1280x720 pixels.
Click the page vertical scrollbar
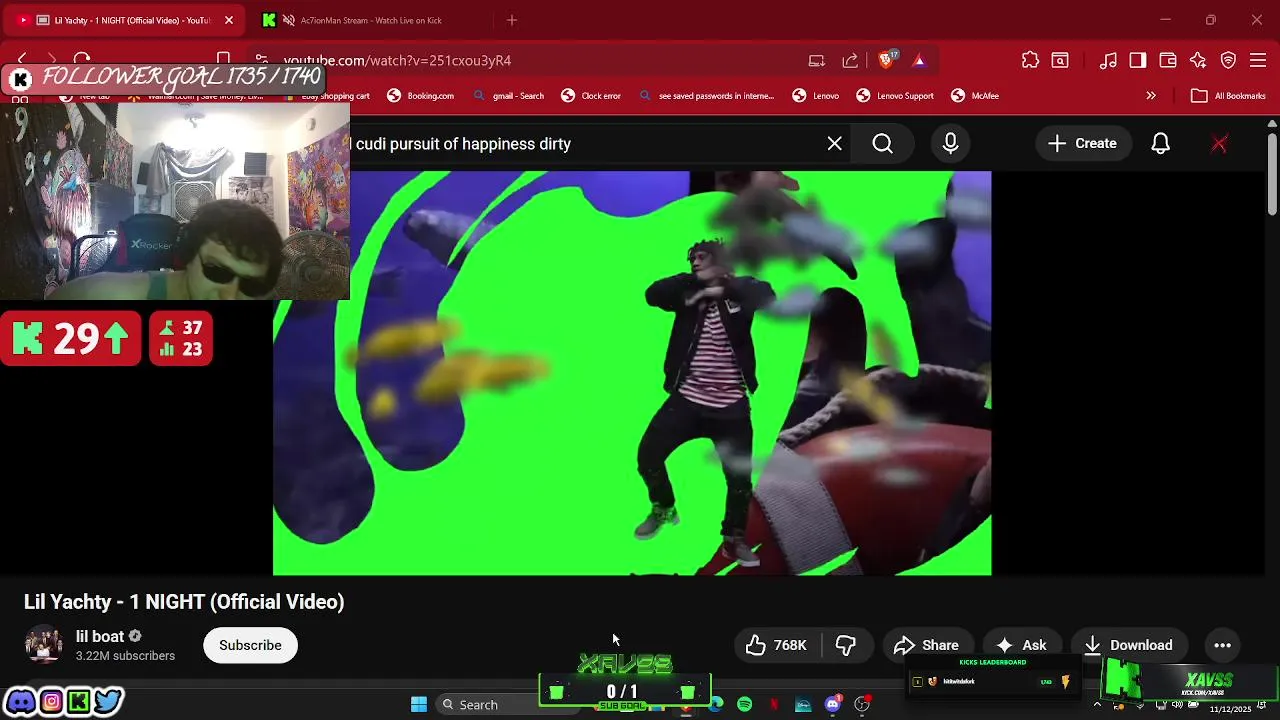pos(1272,173)
